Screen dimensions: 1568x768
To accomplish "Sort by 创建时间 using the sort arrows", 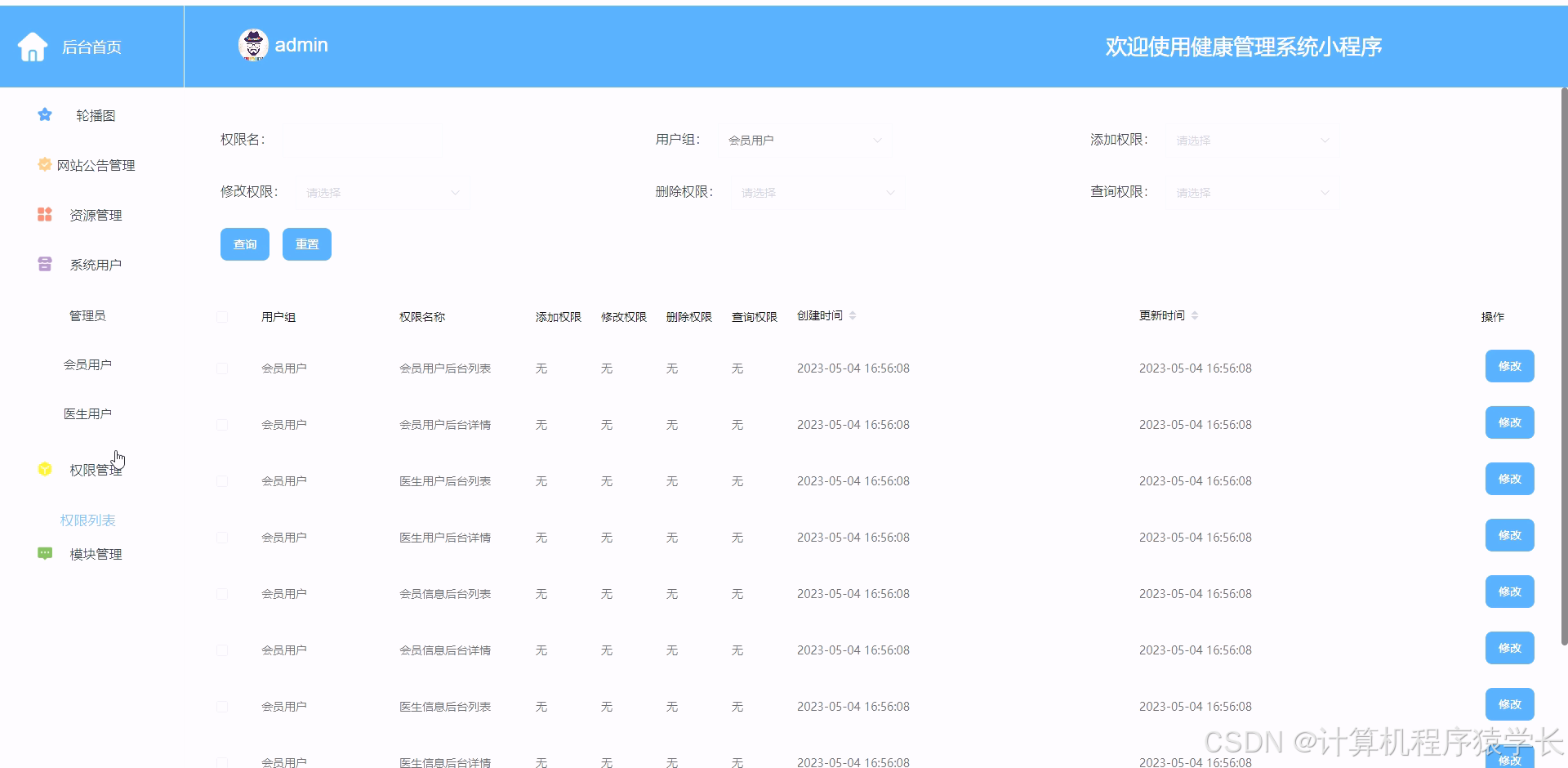I will 853,315.
